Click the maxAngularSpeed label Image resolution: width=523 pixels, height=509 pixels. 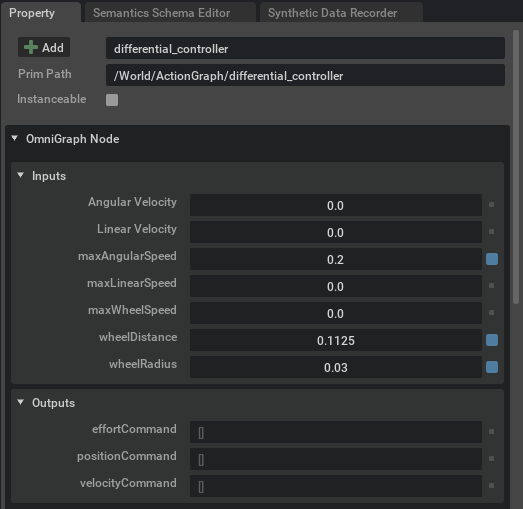[127, 256]
